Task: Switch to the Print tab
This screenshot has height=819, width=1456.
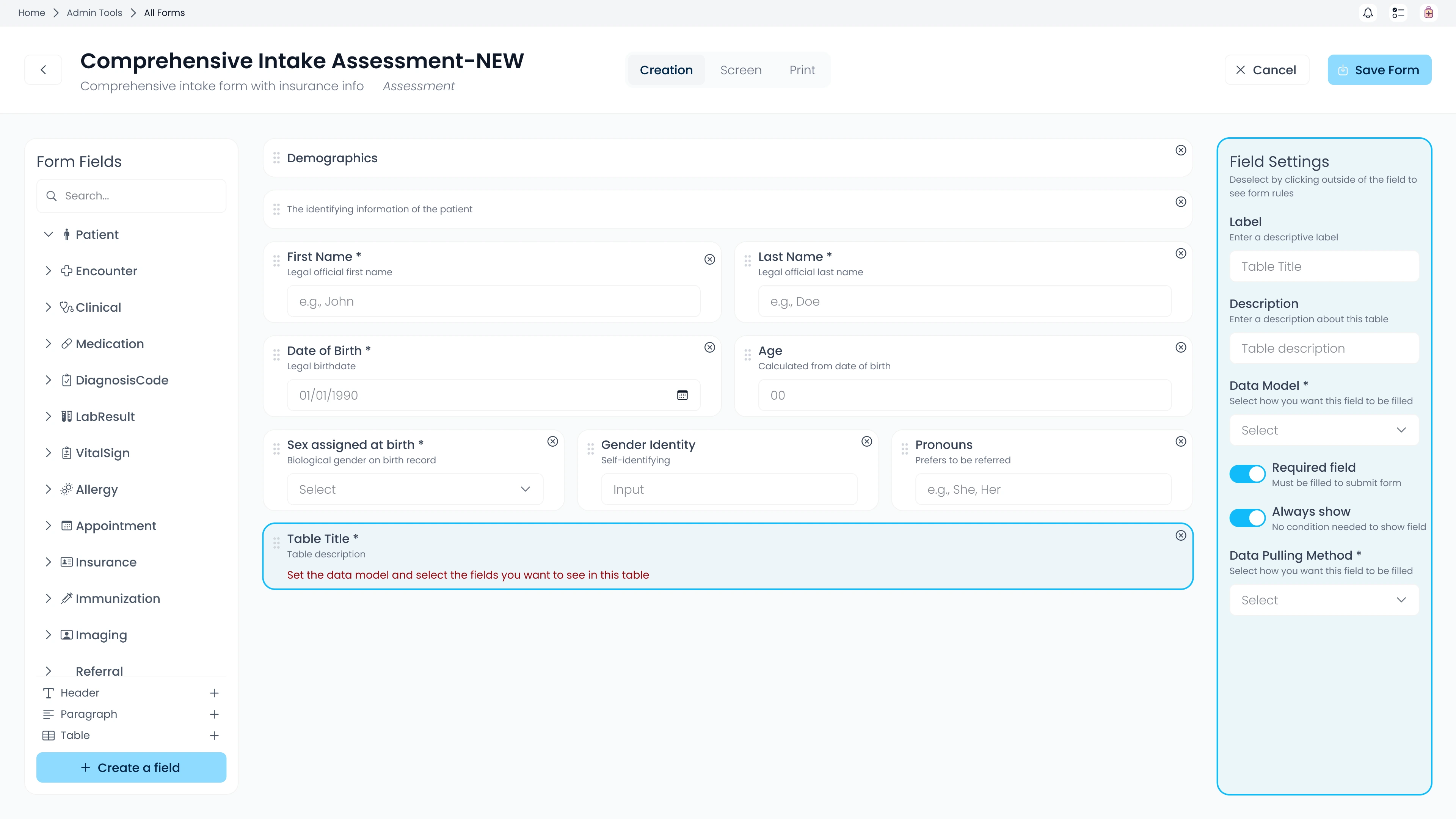Action: [x=802, y=70]
